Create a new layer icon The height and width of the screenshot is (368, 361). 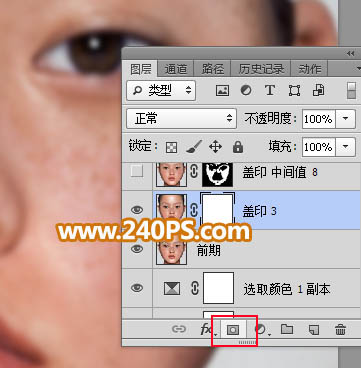point(314,330)
